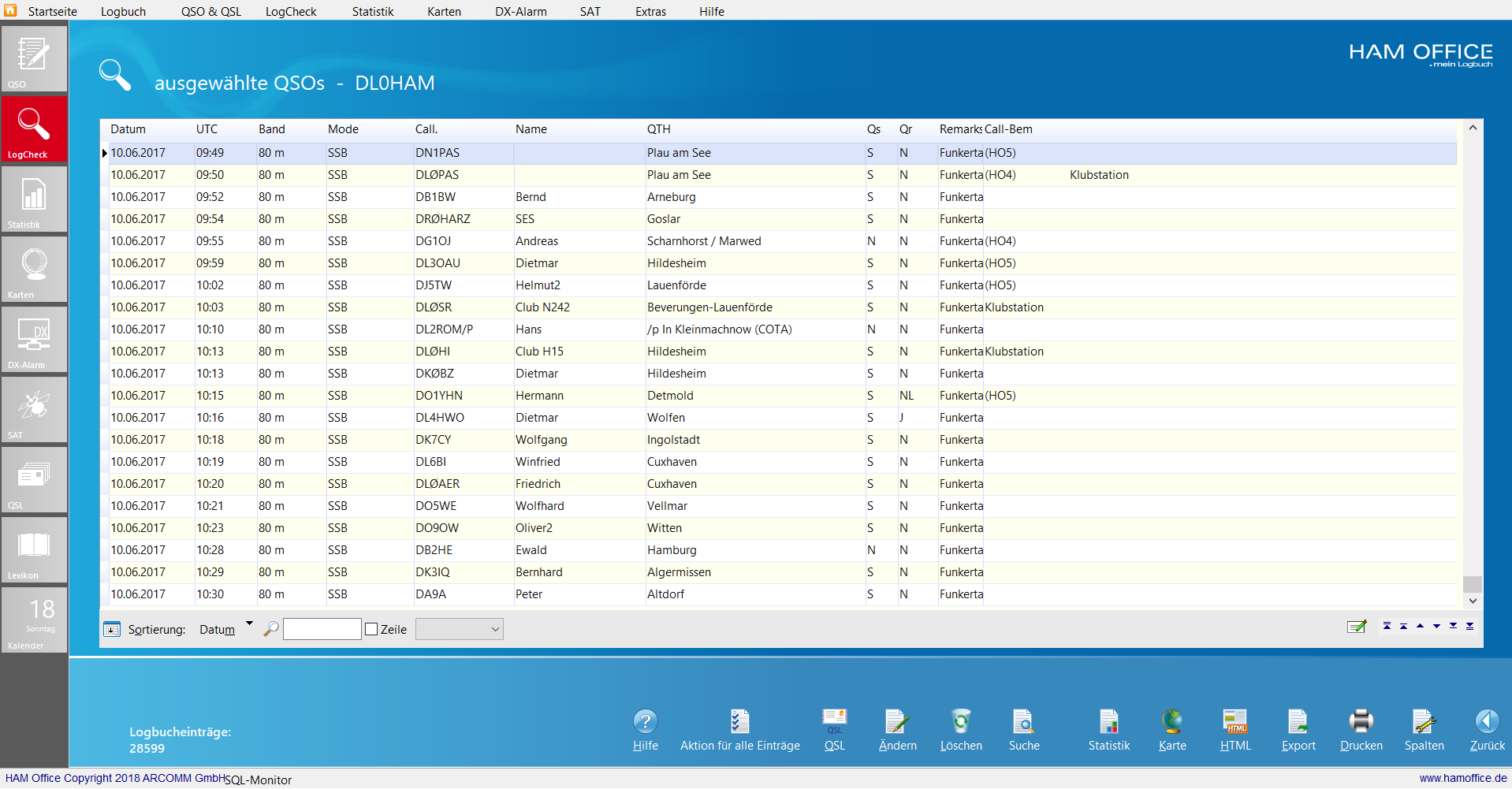The width and height of the screenshot is (1512, 789).
Task: Expand the Datum sorting dropdown arrow
Action: (x=249, y=623)
